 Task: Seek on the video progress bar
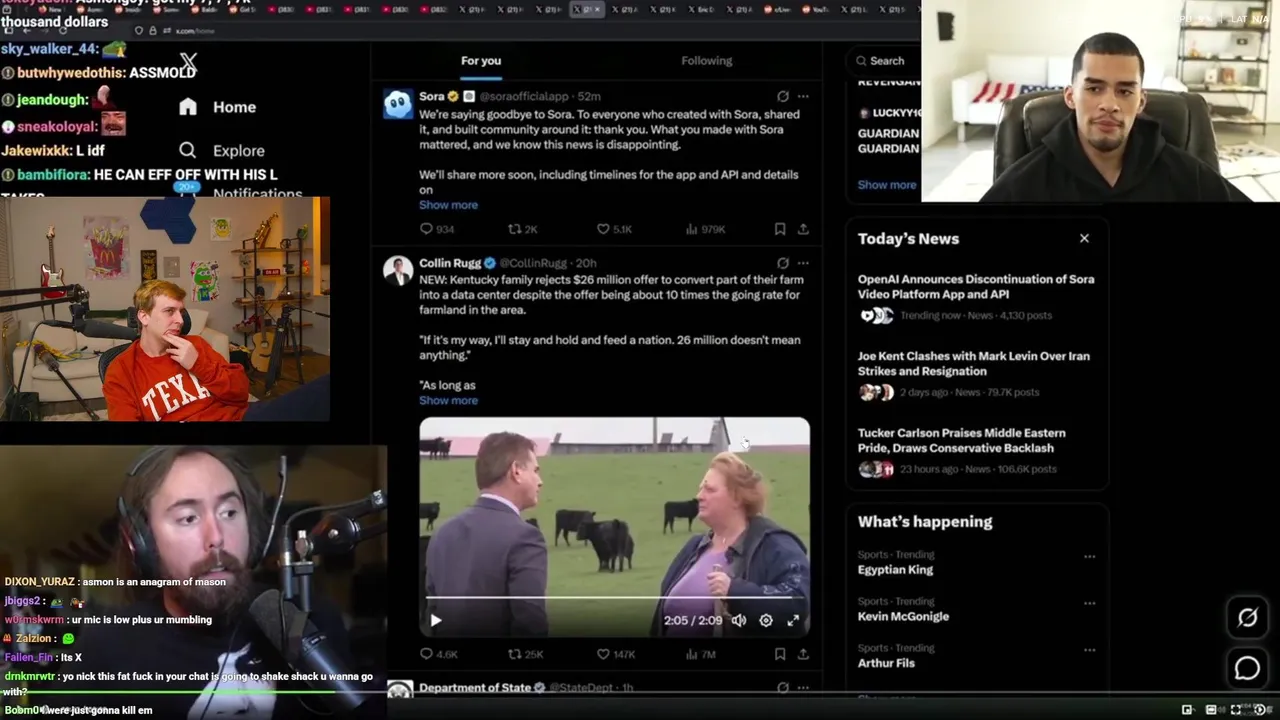pos(614,598)
